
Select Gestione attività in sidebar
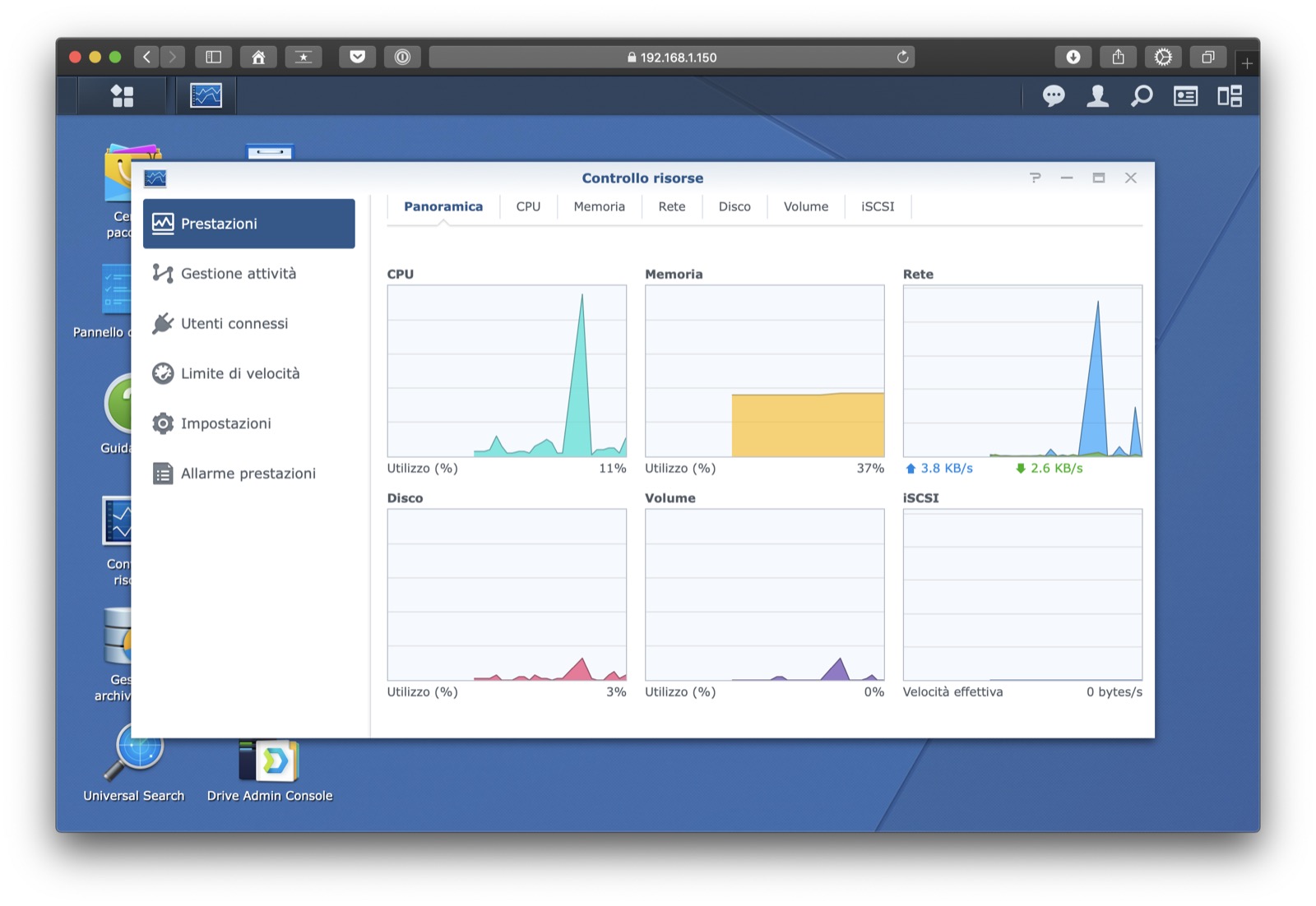[x=239, y=274]
